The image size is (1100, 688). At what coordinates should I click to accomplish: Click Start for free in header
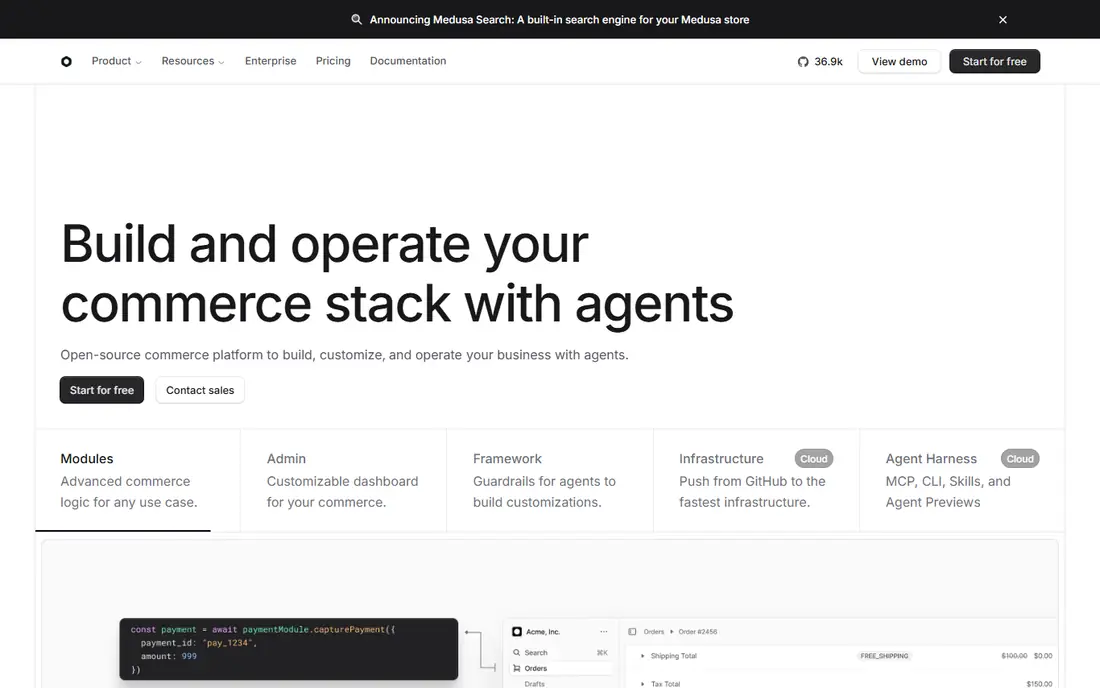coord(994,62)
